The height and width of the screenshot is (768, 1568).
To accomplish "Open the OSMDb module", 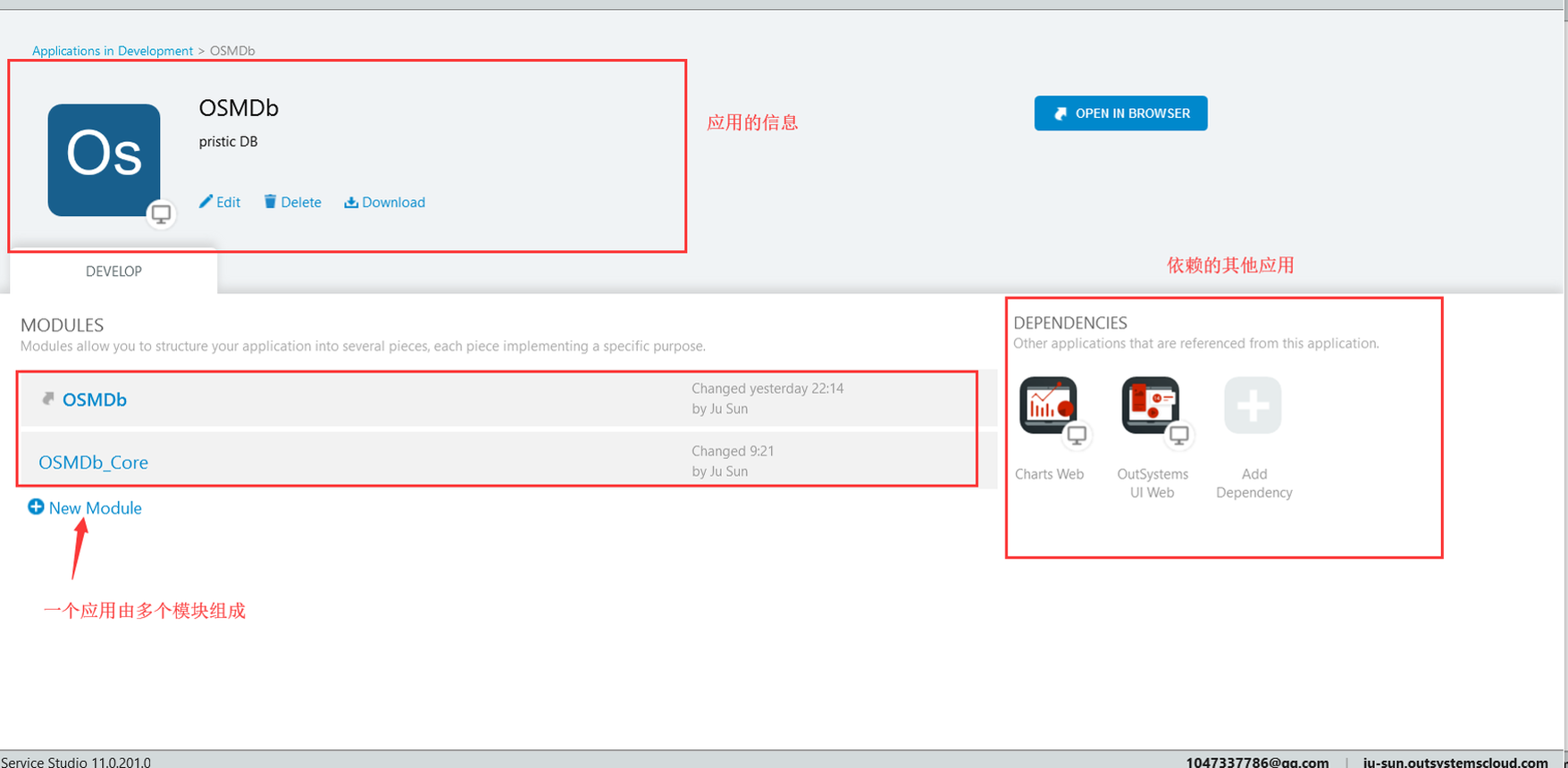I will (95, 399).
